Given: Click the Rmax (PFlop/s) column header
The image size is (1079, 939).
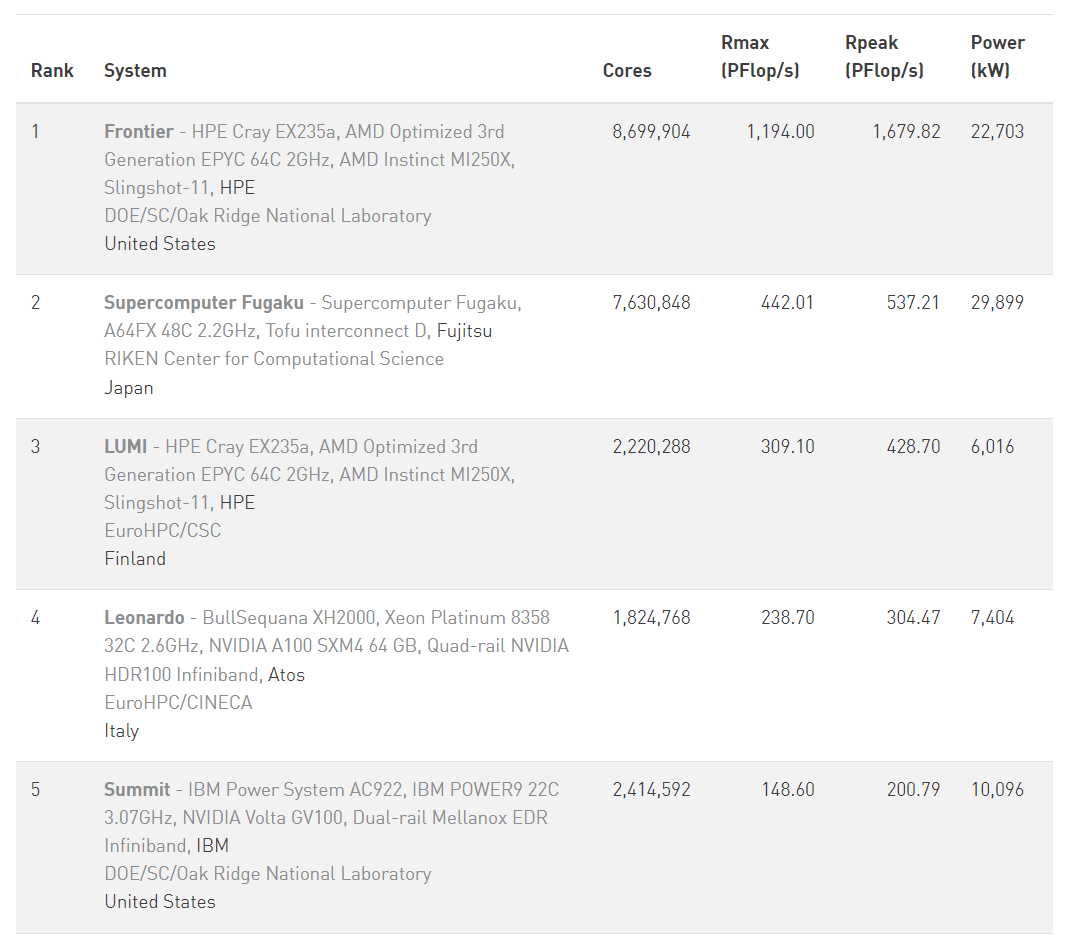Looking at the screenshot, I should coord(760,56).
